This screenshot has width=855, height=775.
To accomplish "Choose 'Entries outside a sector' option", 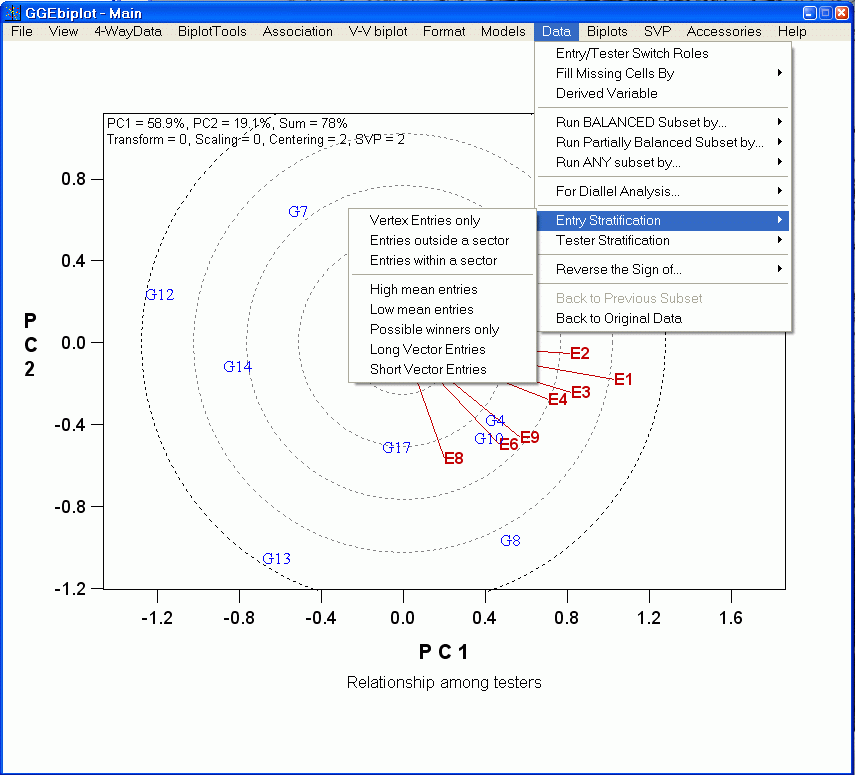I will (x=439, y=240).
